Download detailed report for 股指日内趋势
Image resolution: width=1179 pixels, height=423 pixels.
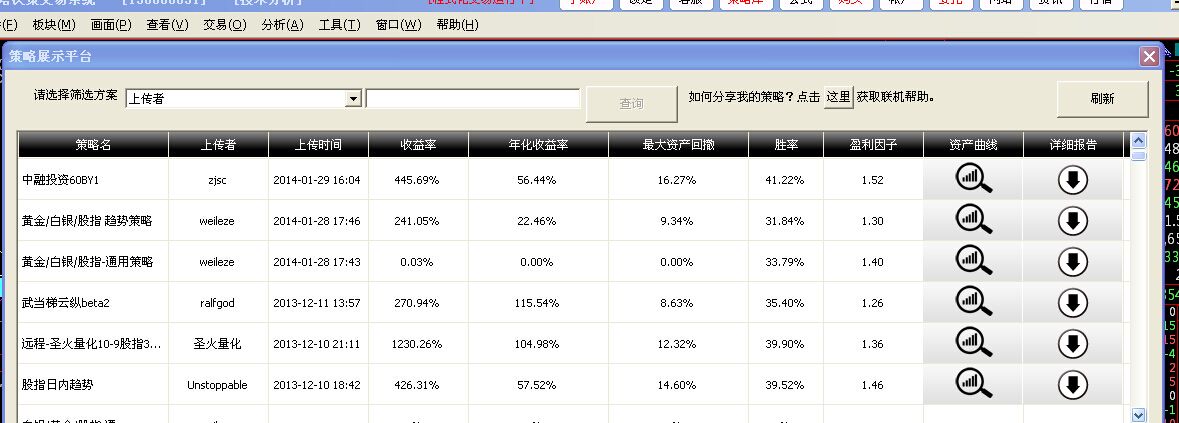[1072, 384]
